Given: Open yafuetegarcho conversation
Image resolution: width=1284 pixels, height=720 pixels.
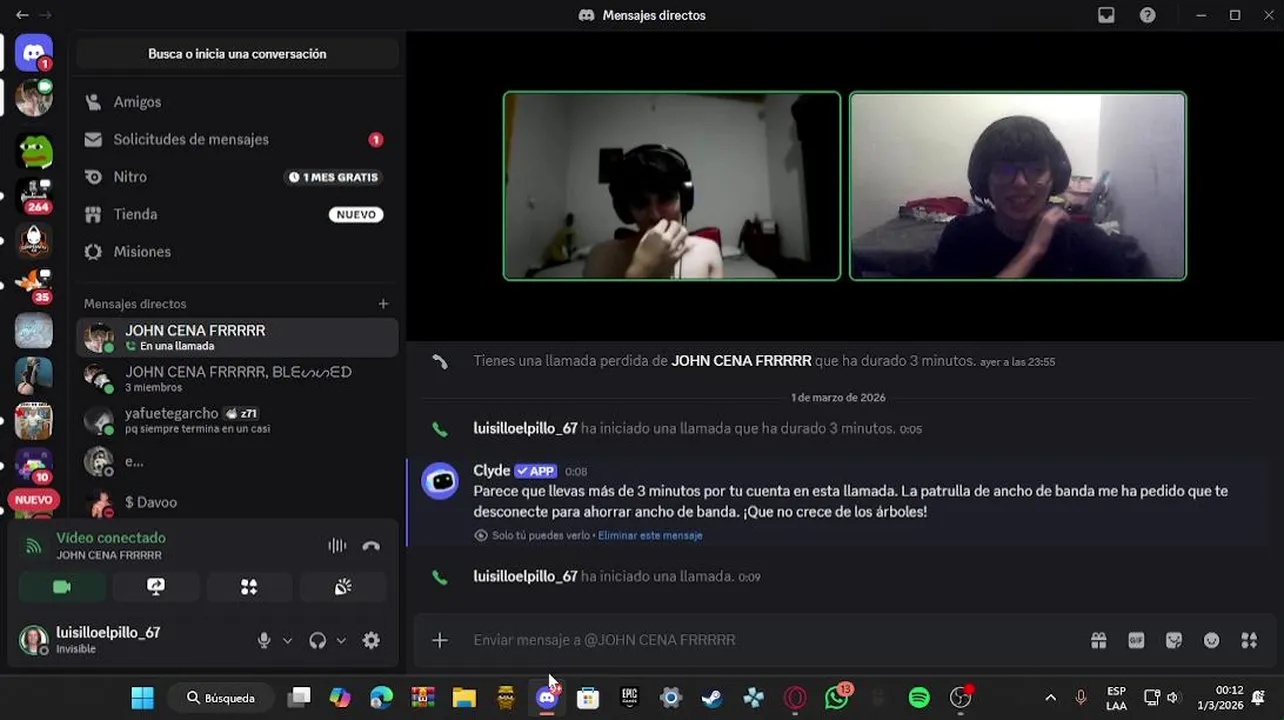Looking at the screenshot, I should coord(237,420).
